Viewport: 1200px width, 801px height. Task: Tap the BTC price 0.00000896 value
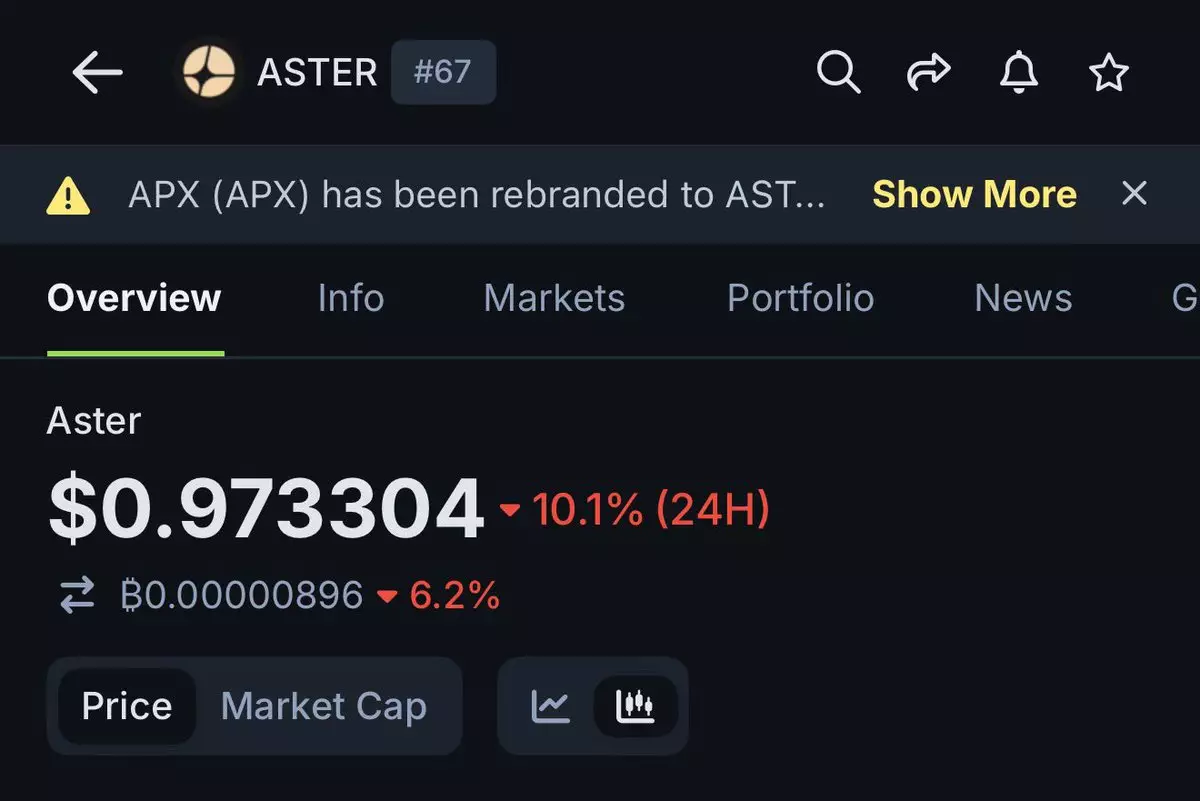point(242,596)
